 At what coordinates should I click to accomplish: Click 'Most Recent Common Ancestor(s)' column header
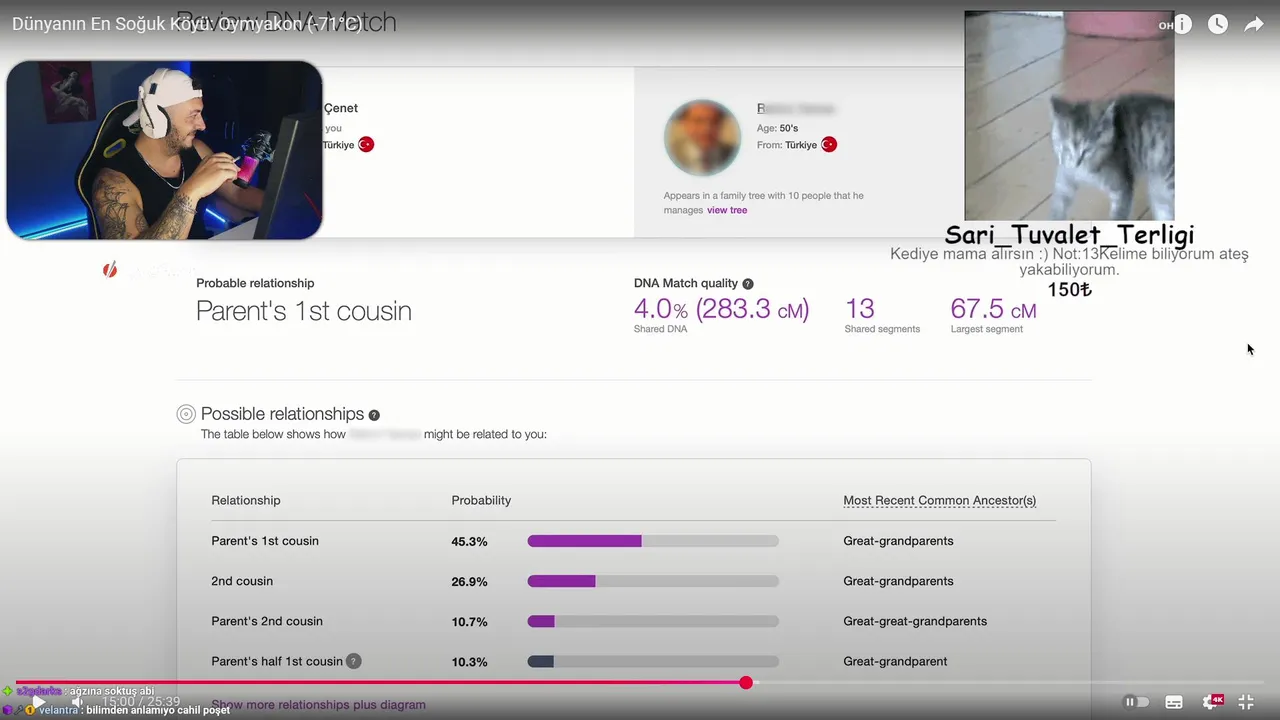(939, 500)
